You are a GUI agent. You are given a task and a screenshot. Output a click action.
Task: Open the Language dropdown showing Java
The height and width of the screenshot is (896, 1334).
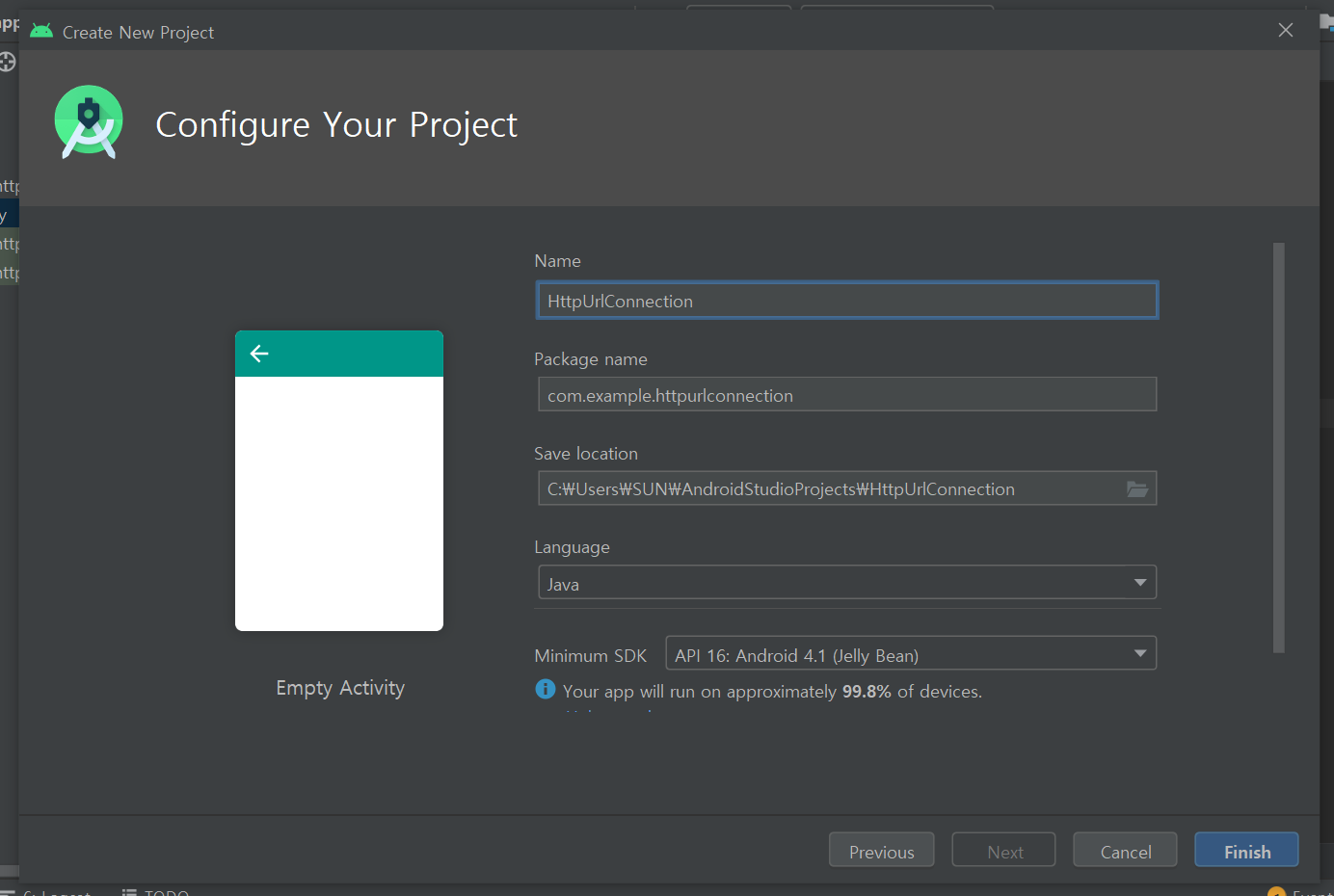click(x=847, y=583)
